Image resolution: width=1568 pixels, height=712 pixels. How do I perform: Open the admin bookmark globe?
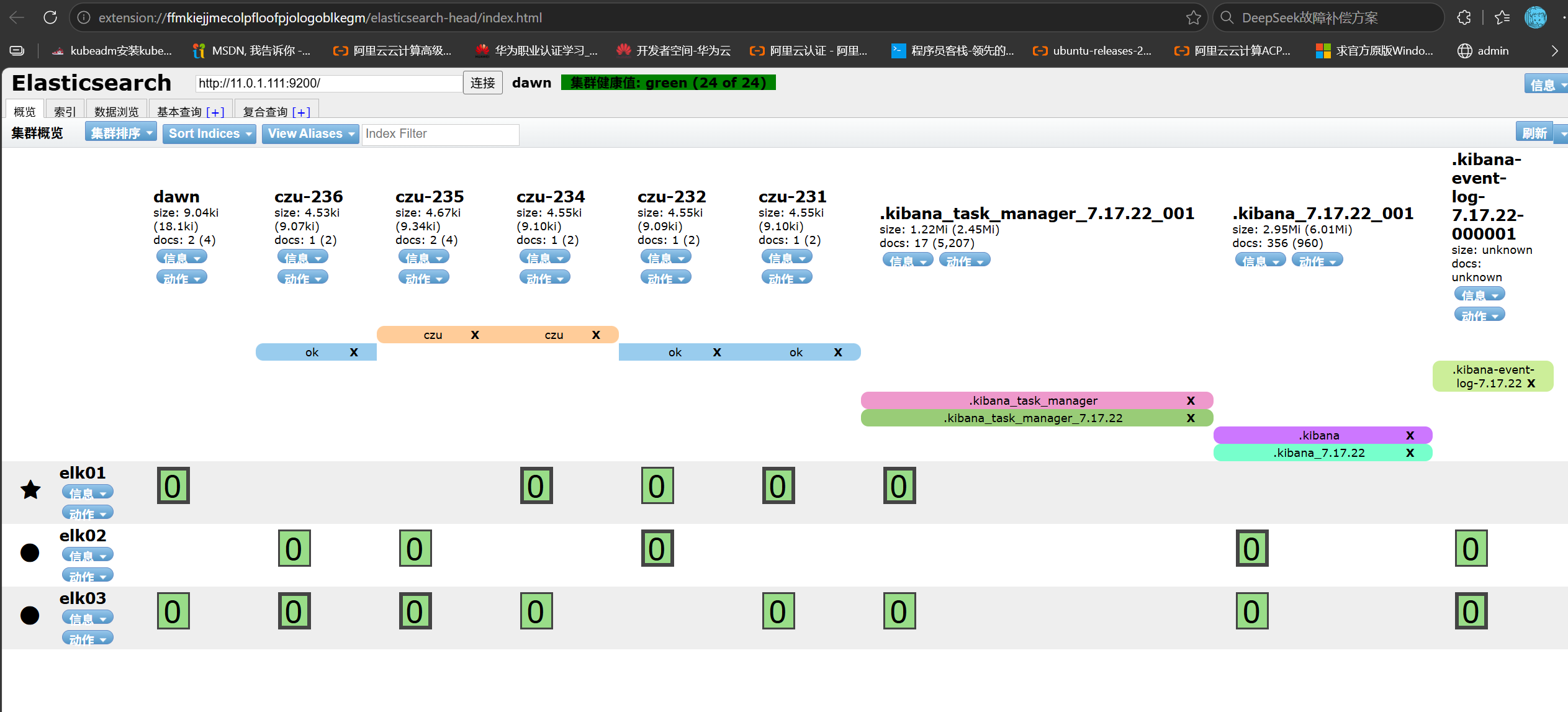coord(1483,51)
